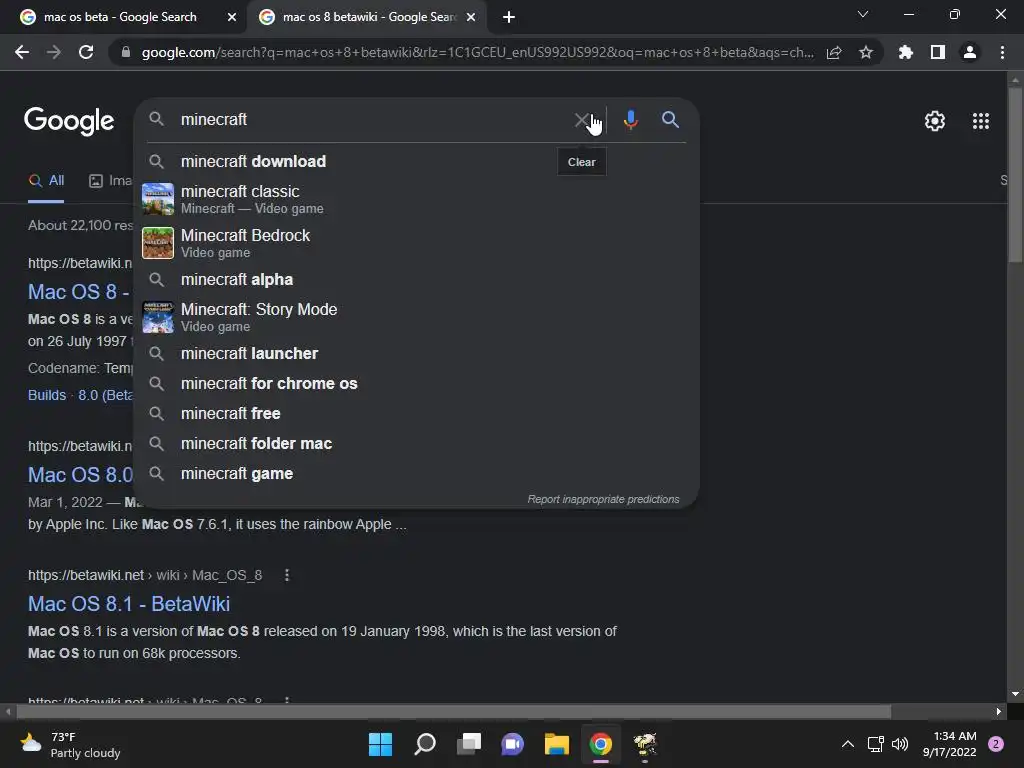The height and width of the screenshot is (768, 1024).
Task: Share this page from the address bar
Action: click(834, 52)
